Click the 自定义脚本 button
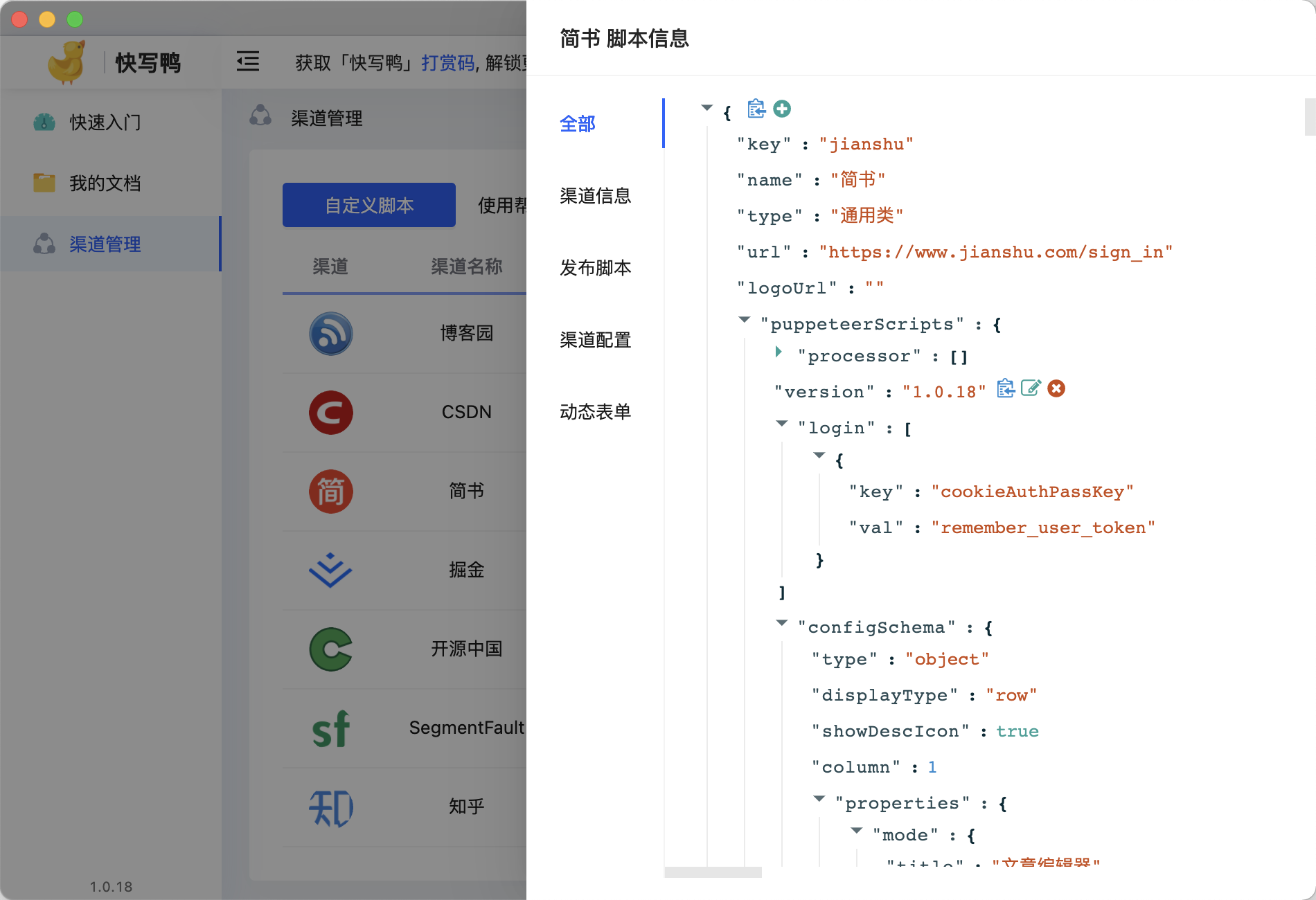 368,205
